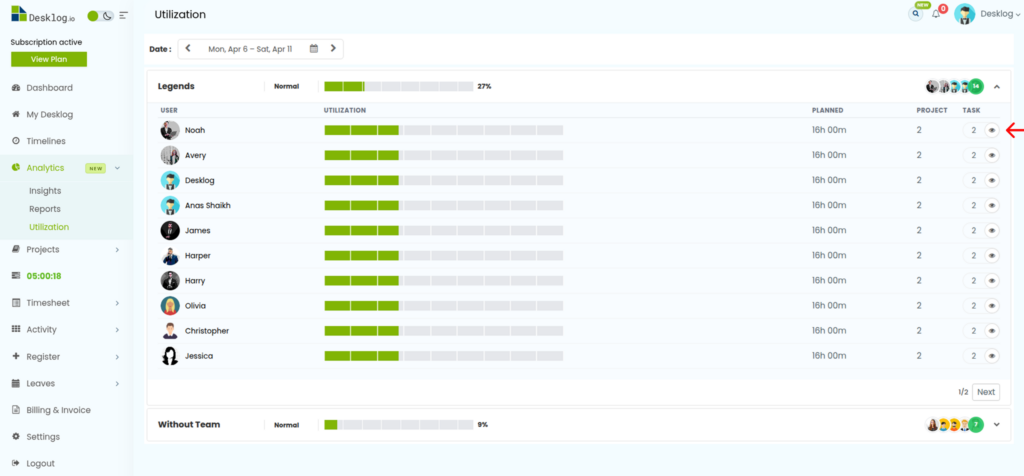Click Olivia's utilization progress bar
Image resolution: width=1024 pixels, height=476 pixels.
(x=443, y=306)
